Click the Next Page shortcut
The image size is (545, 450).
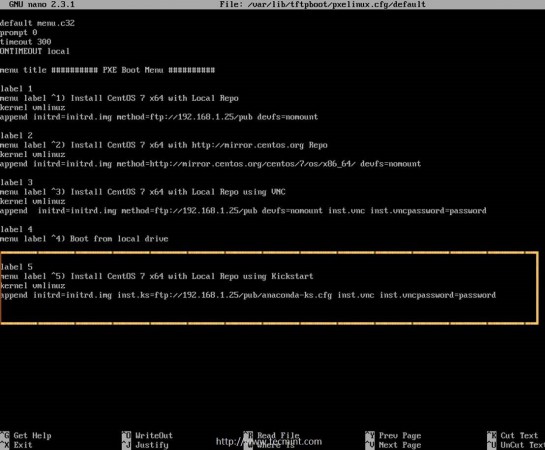pyautogui.click(x=393, y=445)
